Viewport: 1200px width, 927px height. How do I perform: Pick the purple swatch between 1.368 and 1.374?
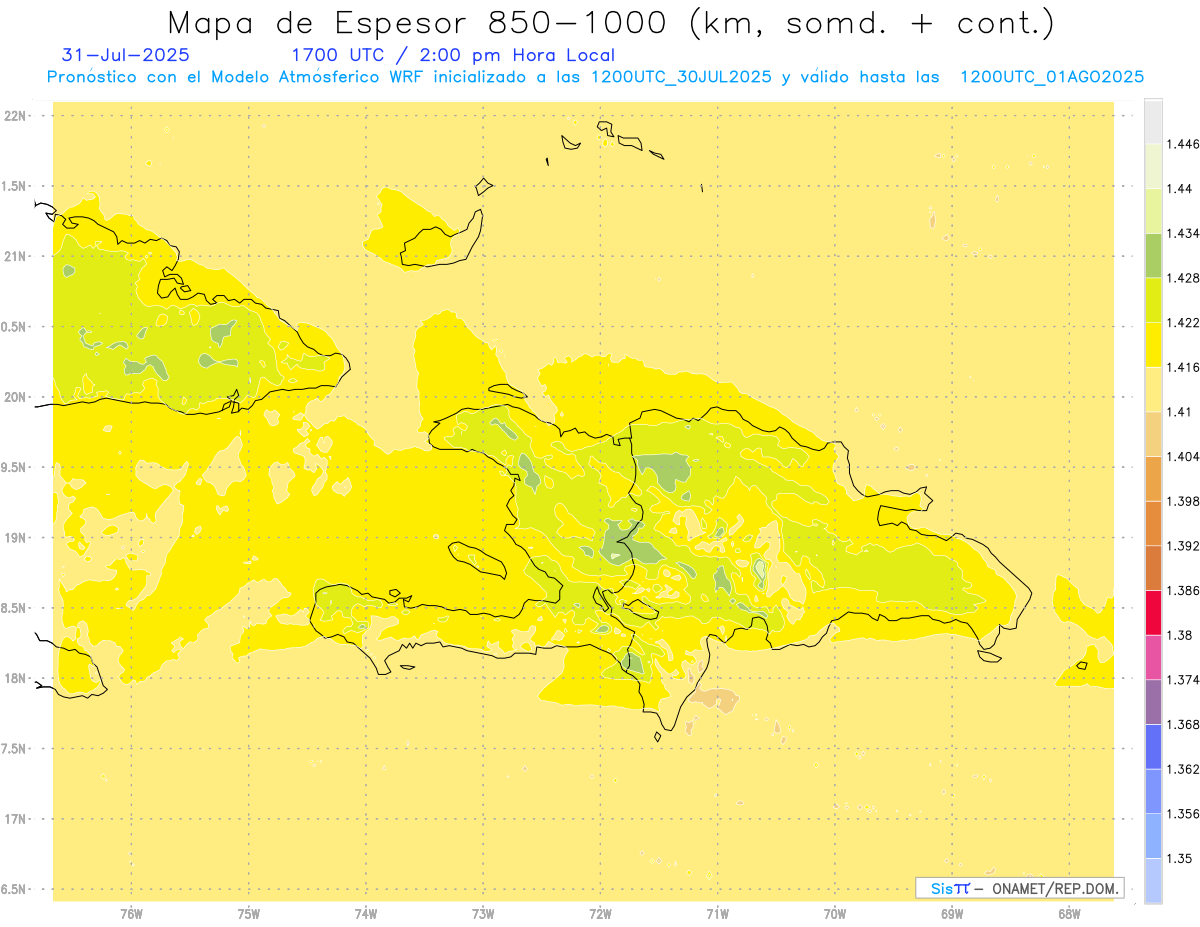point(1153,702)
